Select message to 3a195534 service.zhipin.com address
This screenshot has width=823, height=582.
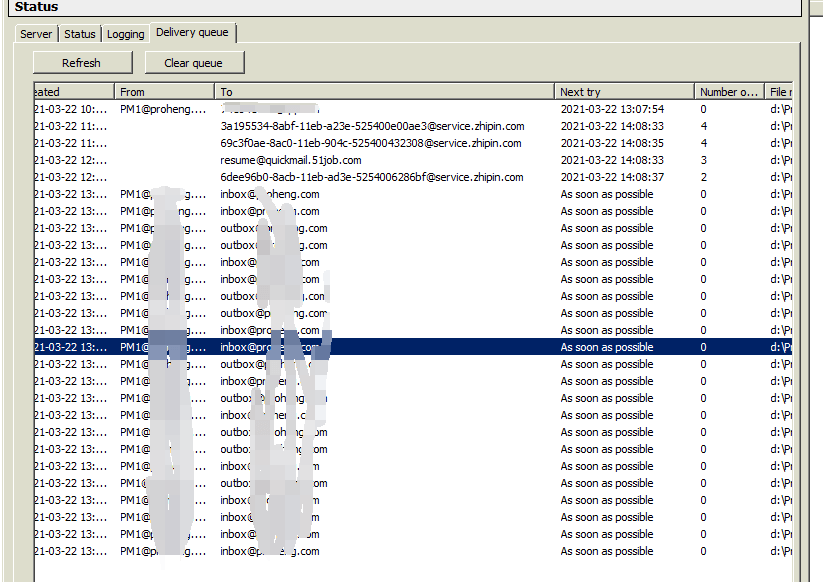click(372, 126)
